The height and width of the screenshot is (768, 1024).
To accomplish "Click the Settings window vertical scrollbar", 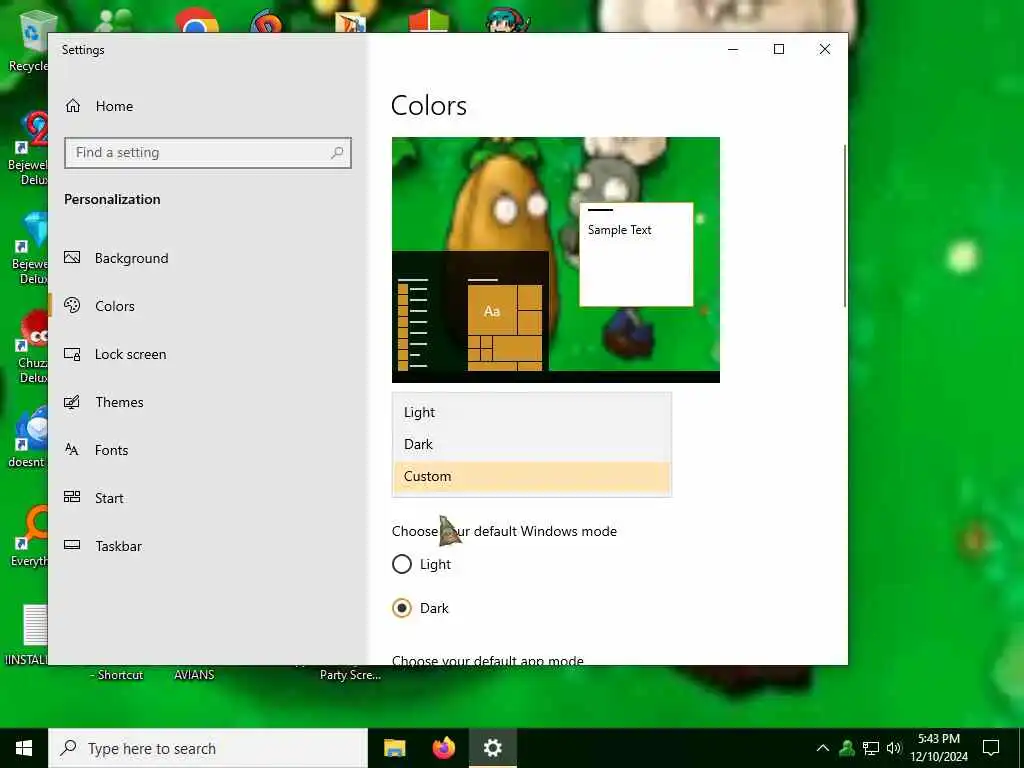I will 844,225.
